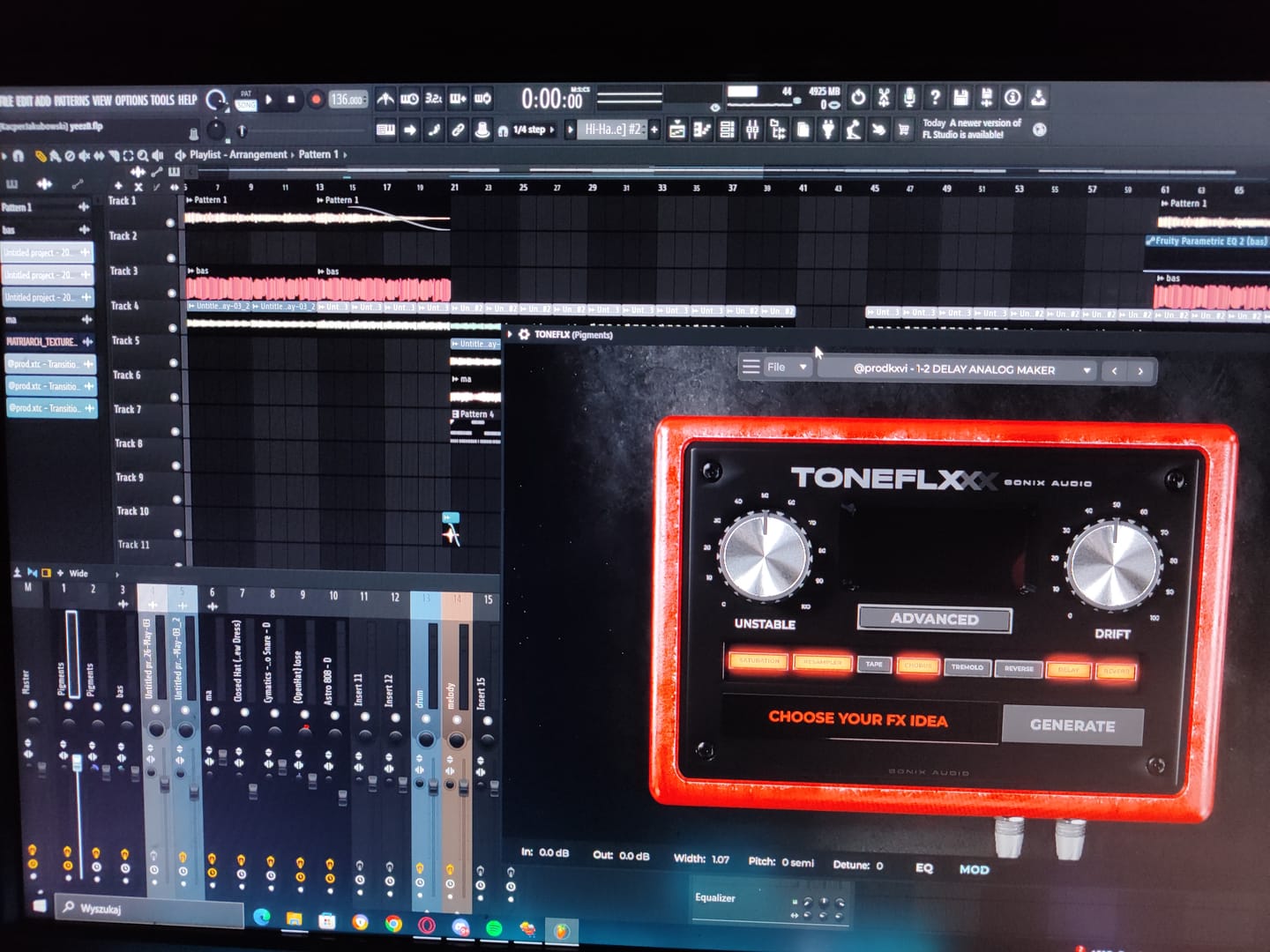The height and width of the screenshot is (952, 1270).
Task: Toggle the TREMOLO effect in TONEFLX
Action: [x=967, y=667]
